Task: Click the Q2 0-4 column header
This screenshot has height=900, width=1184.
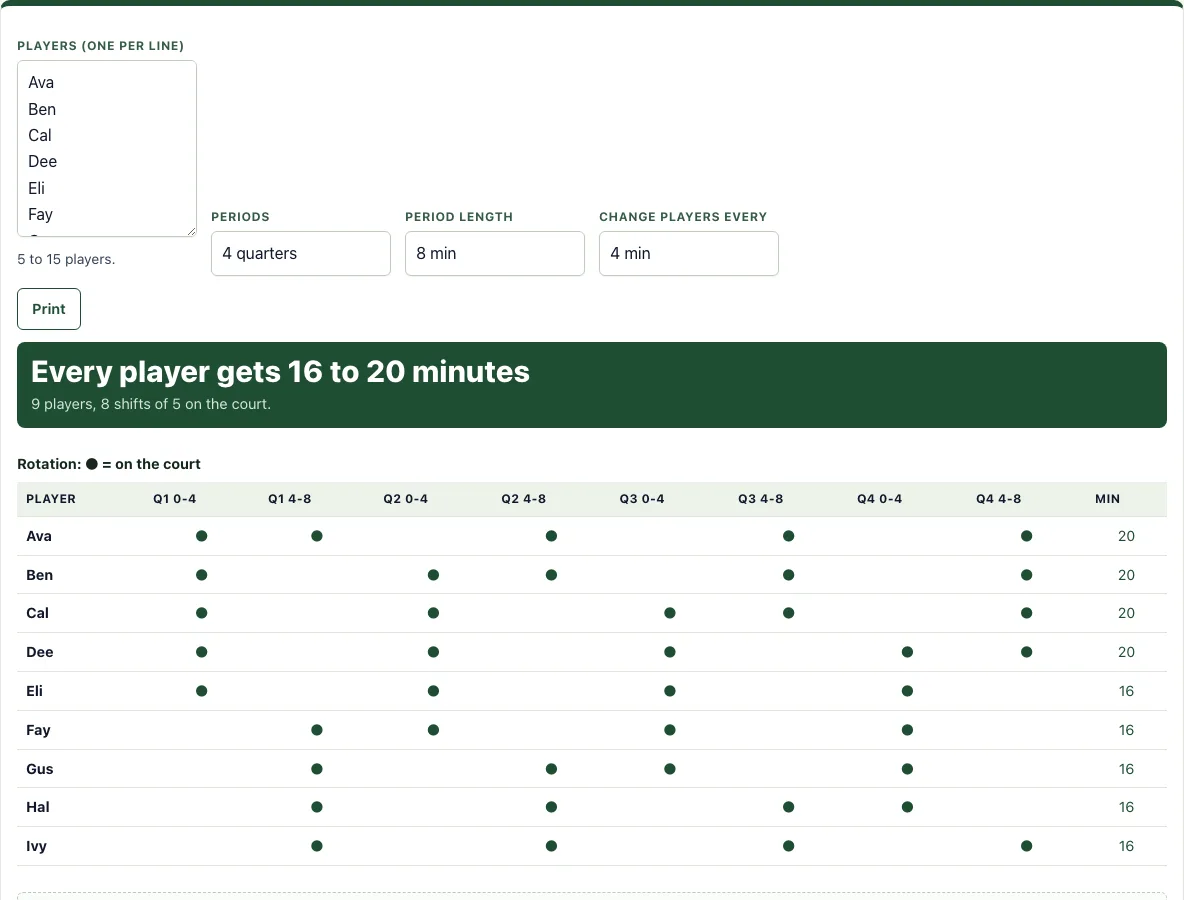Action: [405, 499]
